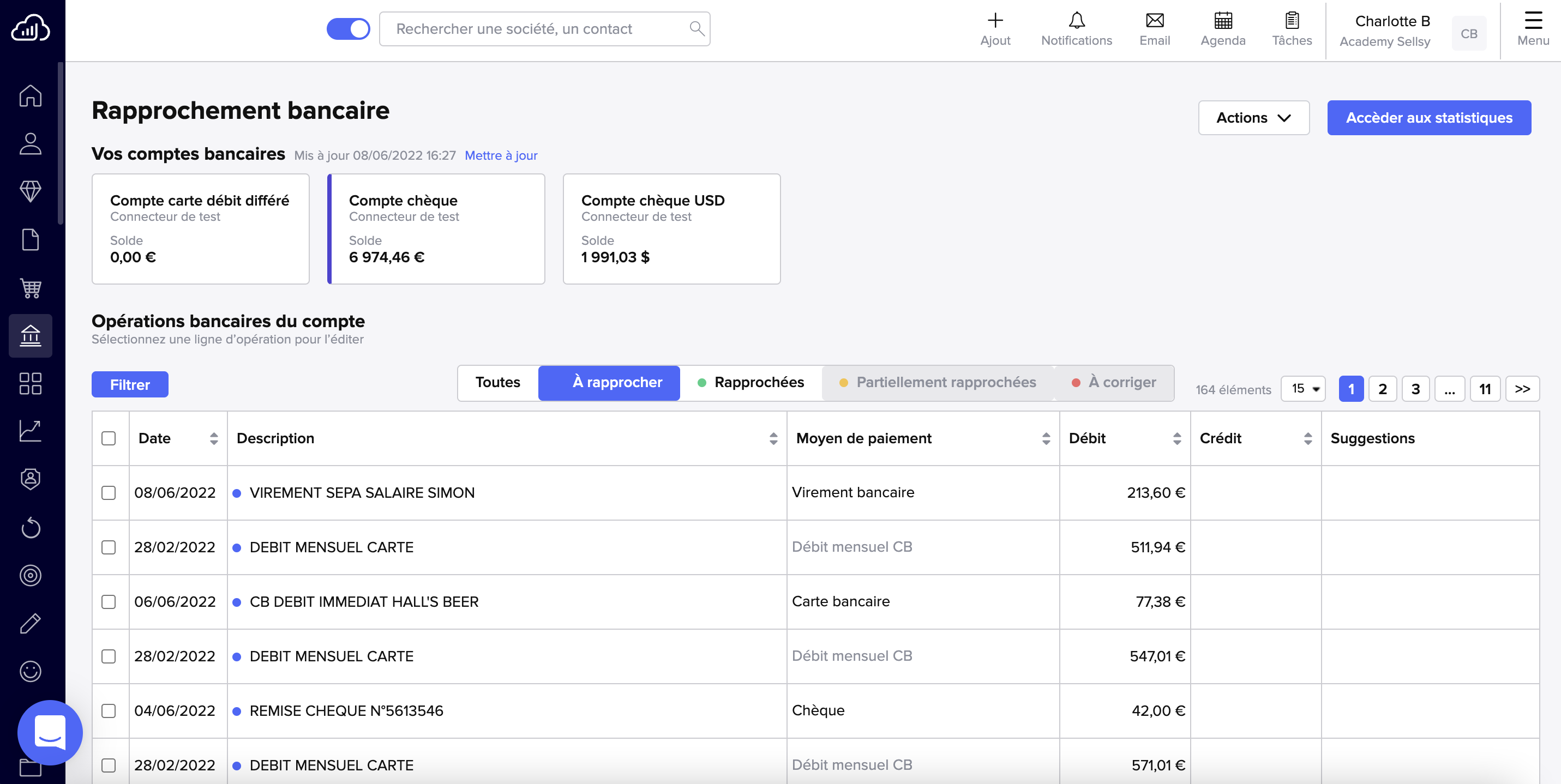The width and height of the screenshot is (1561, 784).
Task: Select the Toutes filter tab
Action: 497,382
